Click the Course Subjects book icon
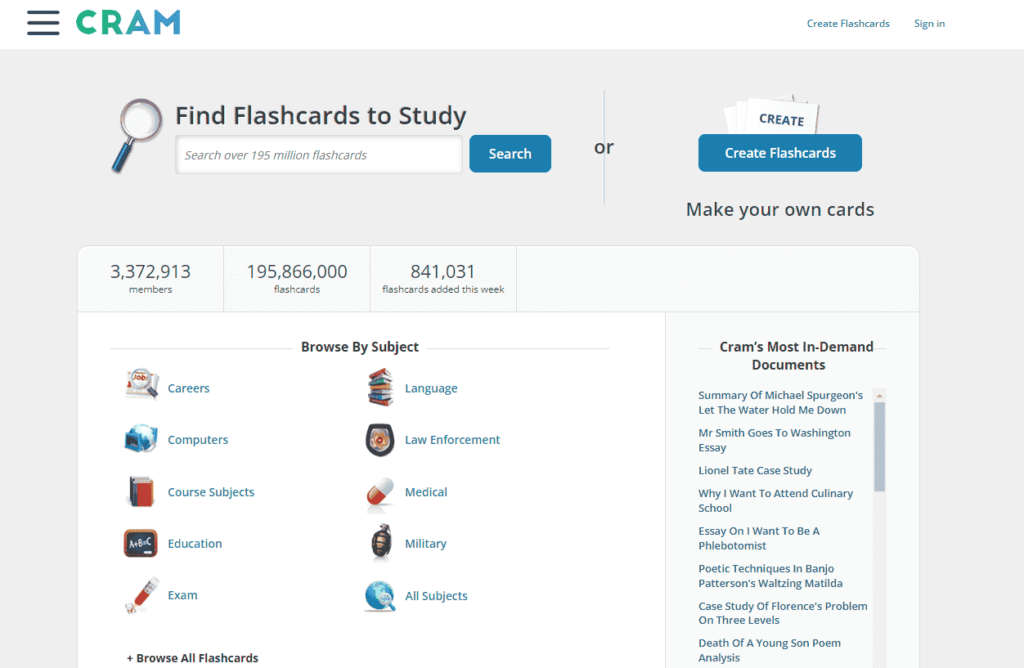1024x668 pixels. pos(141,492)
